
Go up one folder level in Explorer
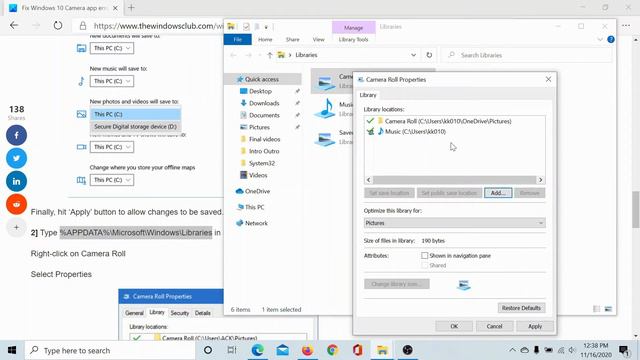click(x=269, y=55)
